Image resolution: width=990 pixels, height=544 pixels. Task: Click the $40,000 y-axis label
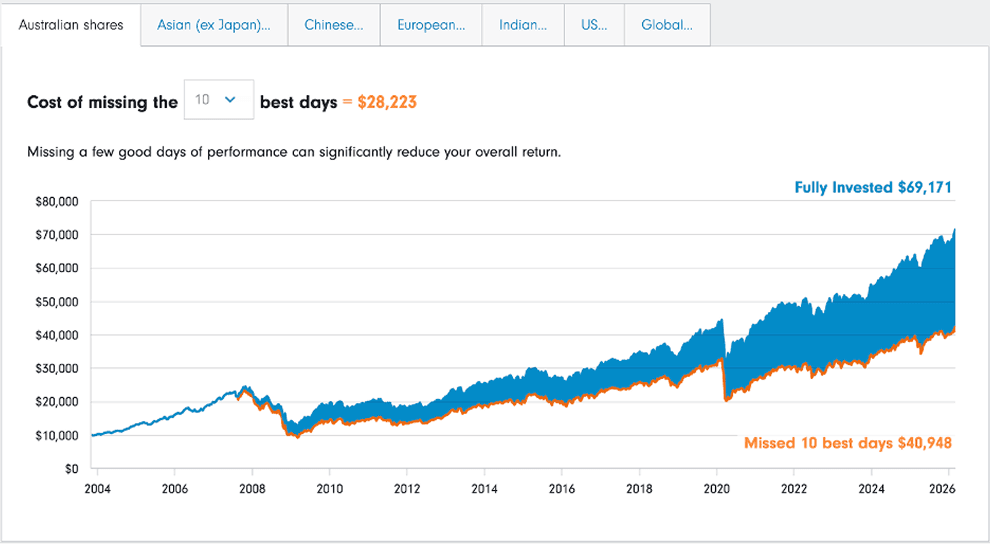(57, 335)
